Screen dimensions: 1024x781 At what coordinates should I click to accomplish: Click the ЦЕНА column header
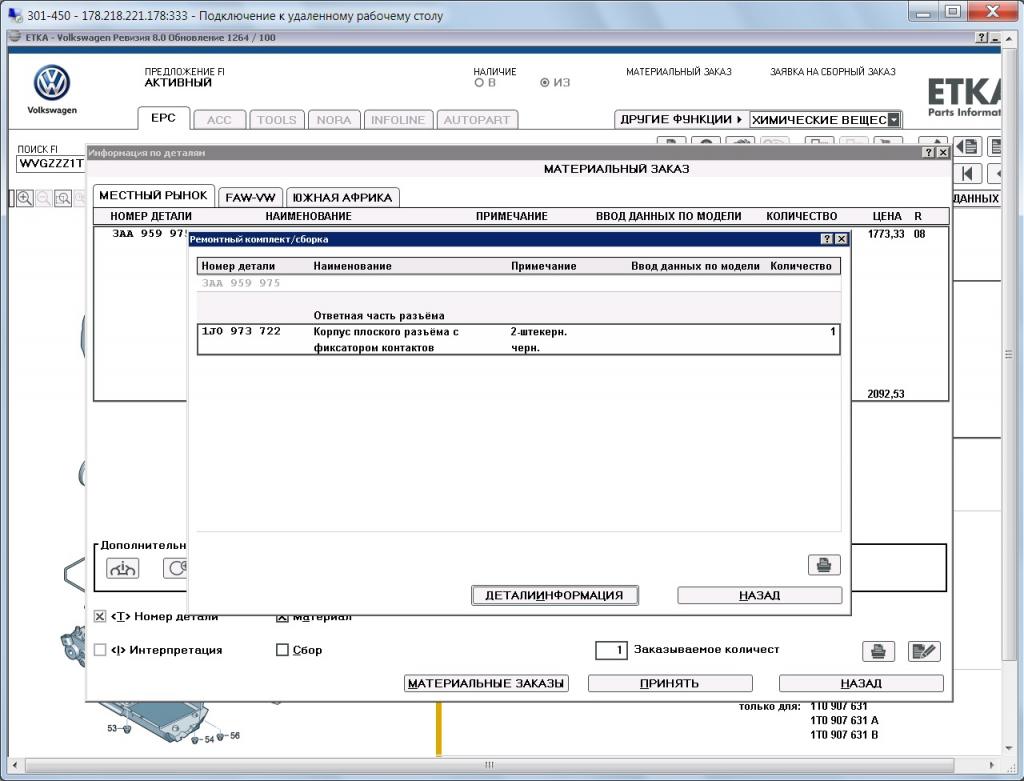tap(886, 216)
